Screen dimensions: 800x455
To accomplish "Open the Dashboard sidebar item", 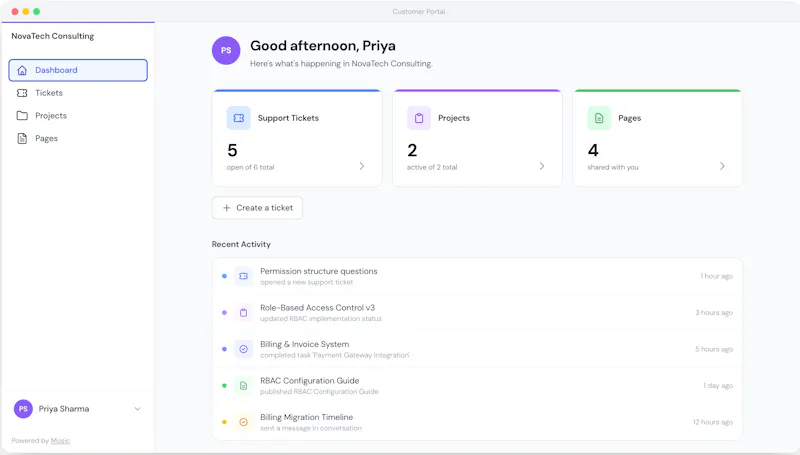I will pyautogui.click(x=78, y=70).
